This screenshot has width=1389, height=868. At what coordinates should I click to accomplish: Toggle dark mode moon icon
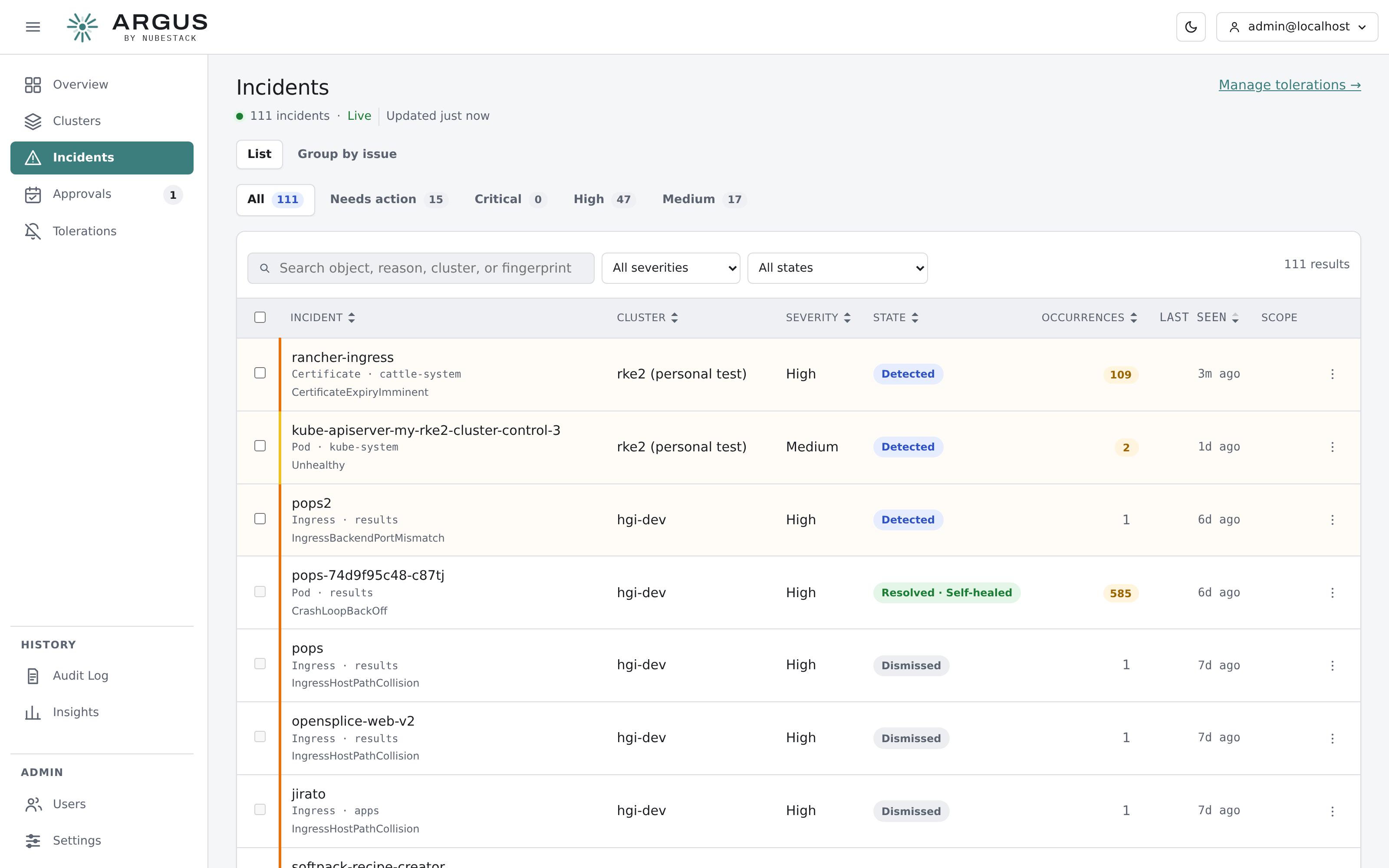1190,27
